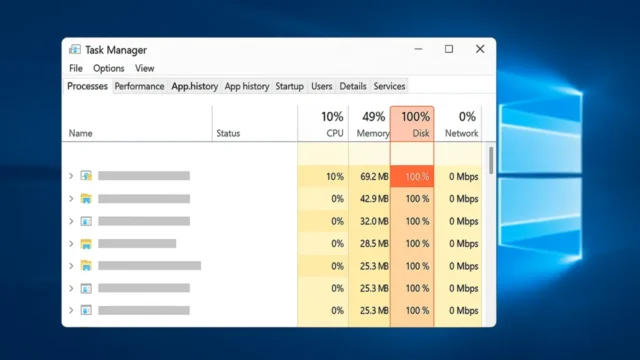The height and width of the screenshot is (360, 640).
Task: Open the Services tab
Action: [389, 86]
